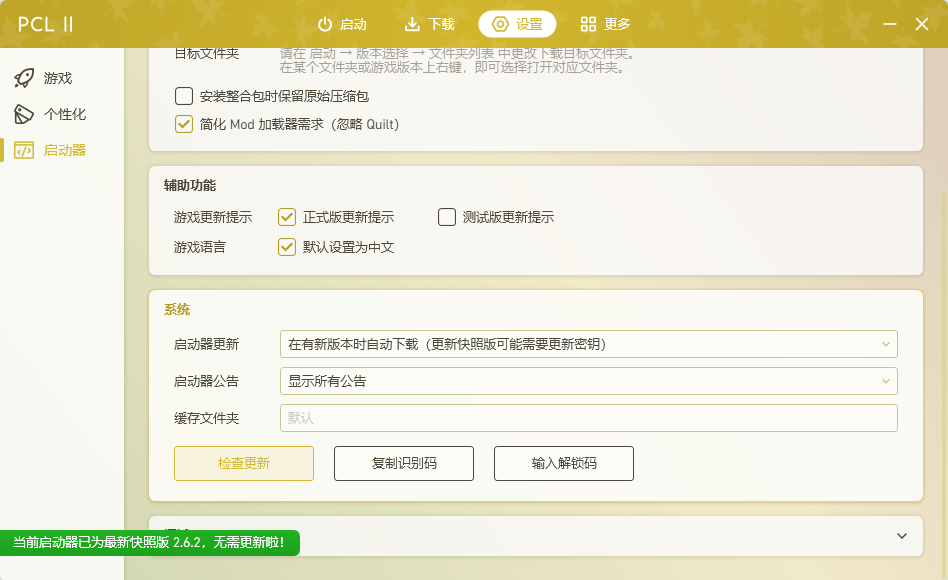The image size is (948, 580).
Task: Open the 启动器公告 dropdown
Action: (x=588, y=381)
